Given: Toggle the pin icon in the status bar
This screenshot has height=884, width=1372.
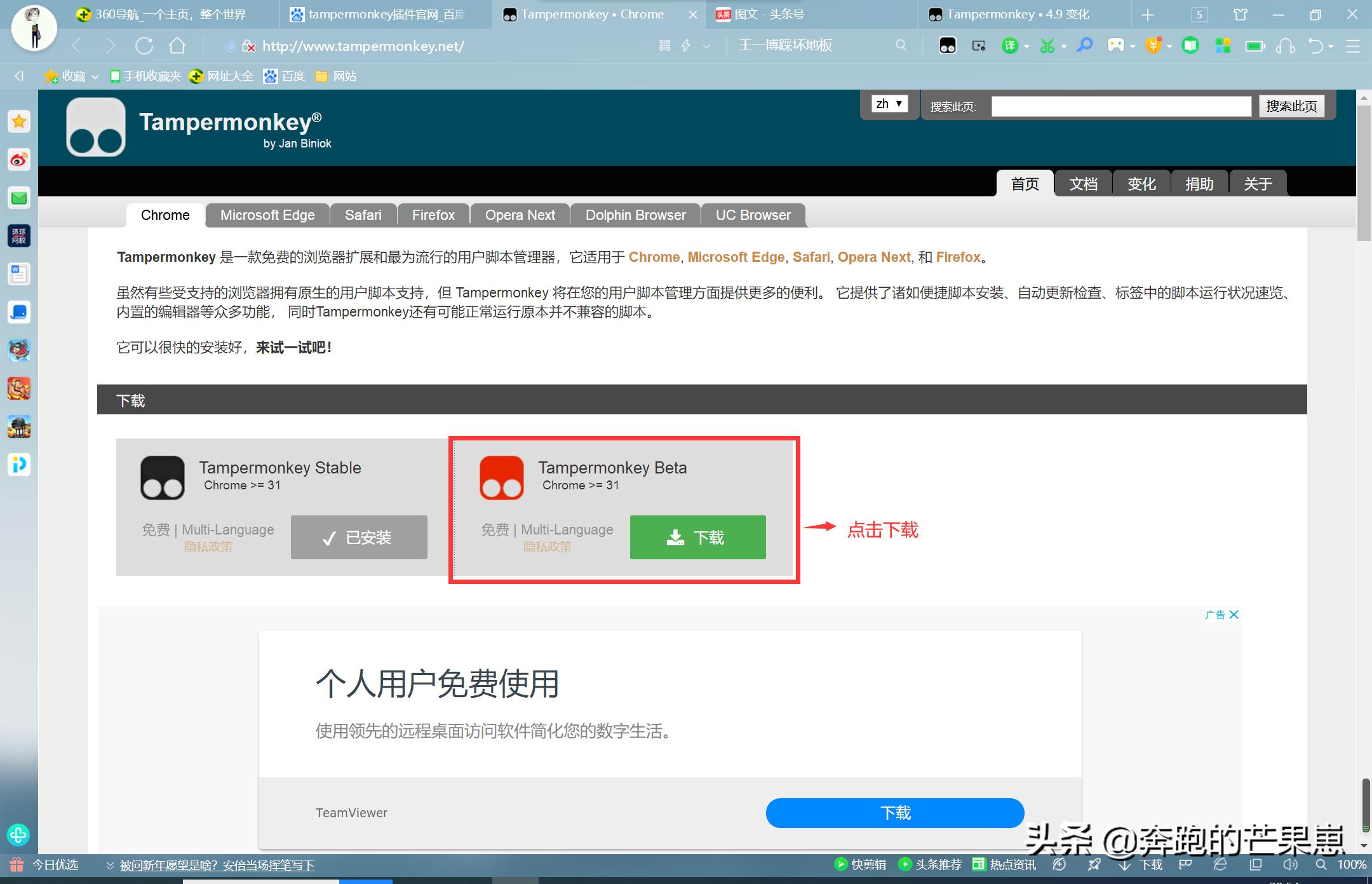Looking at the screenshot, I should [1095, 864].
